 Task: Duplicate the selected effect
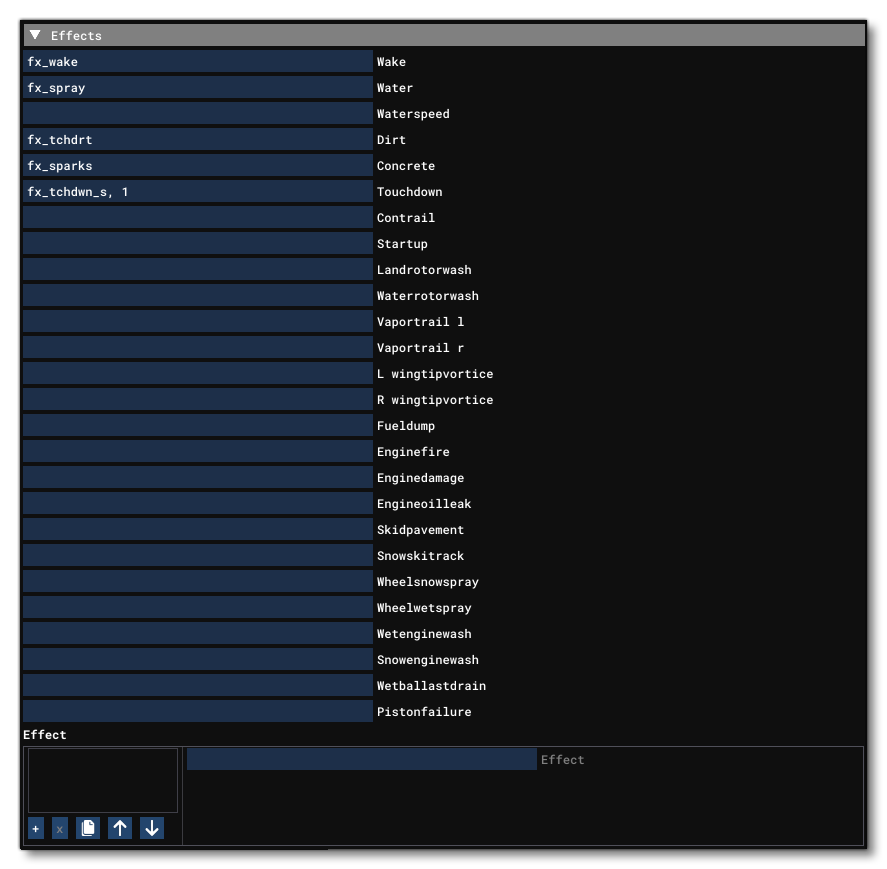(x=88, y=827)
